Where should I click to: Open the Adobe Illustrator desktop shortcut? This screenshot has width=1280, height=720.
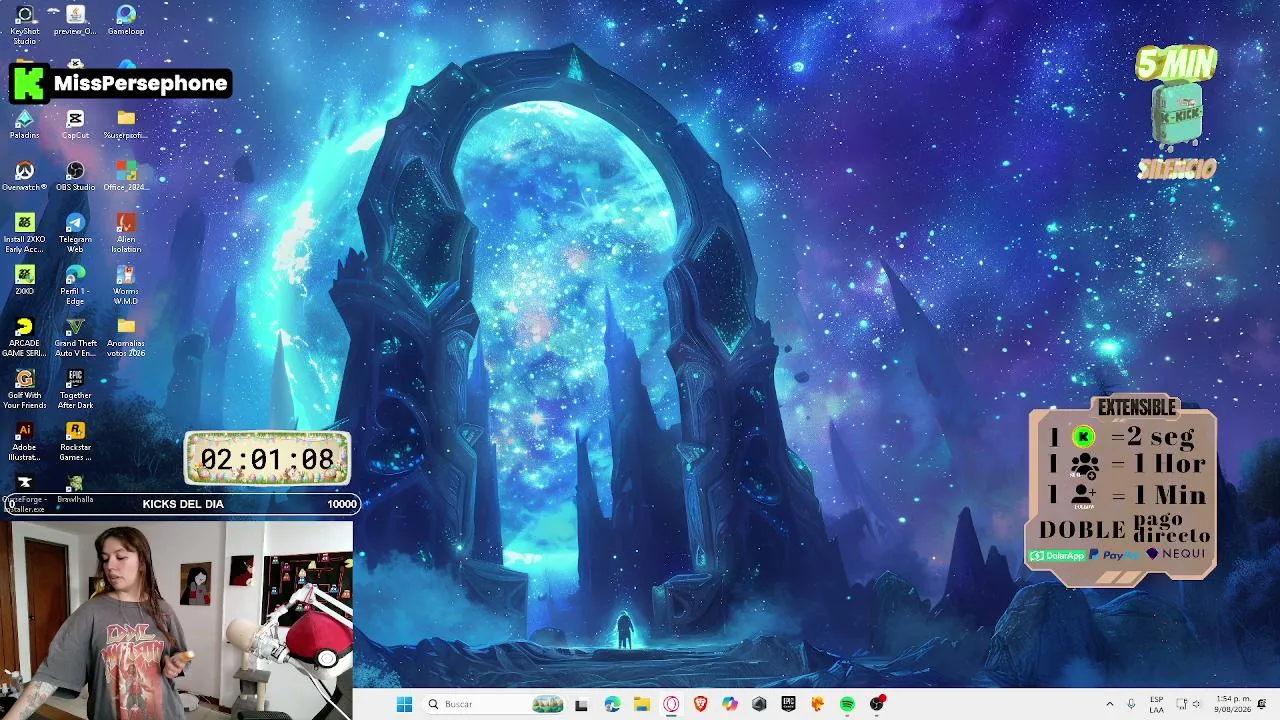[x=25, y=441]
